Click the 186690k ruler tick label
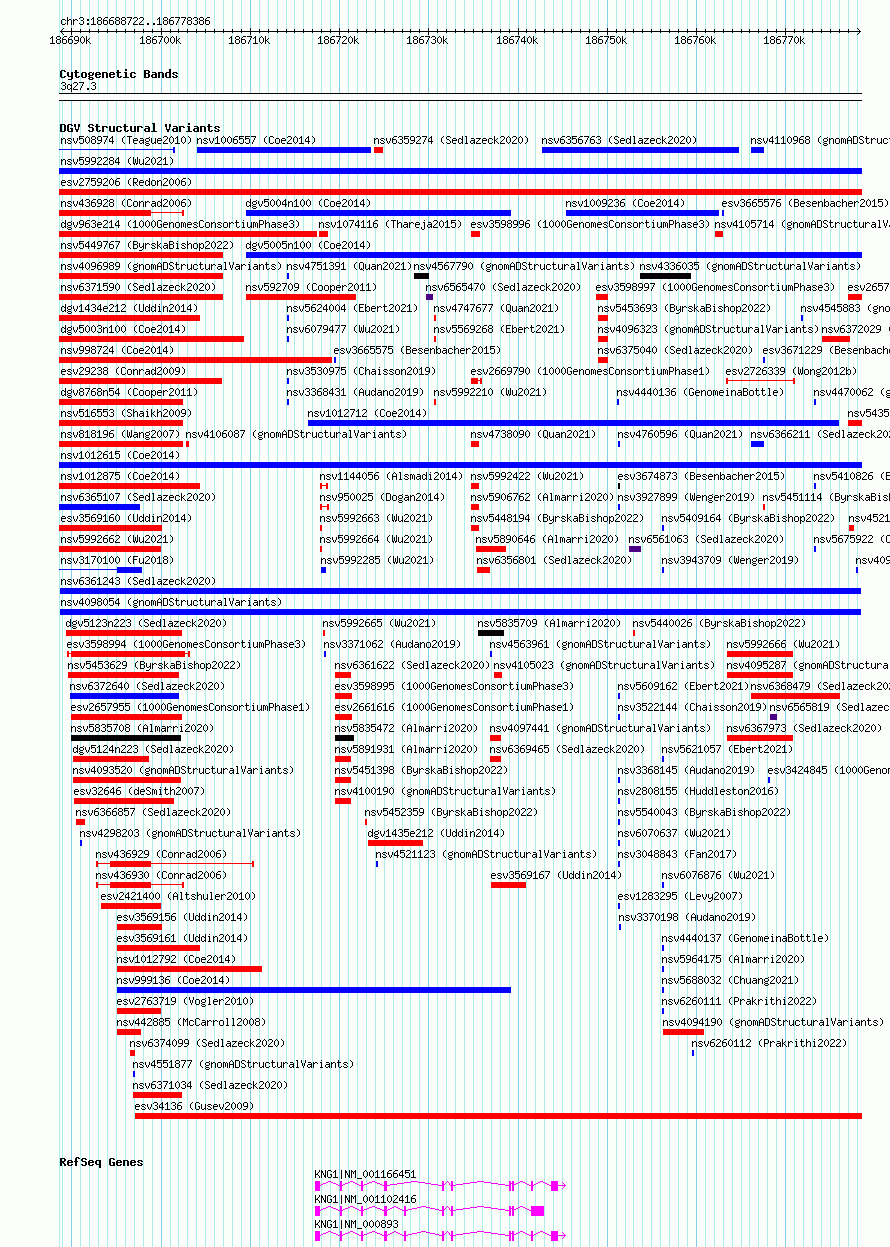Viewport: 890px width, 1247px height. tap(70, 40)
